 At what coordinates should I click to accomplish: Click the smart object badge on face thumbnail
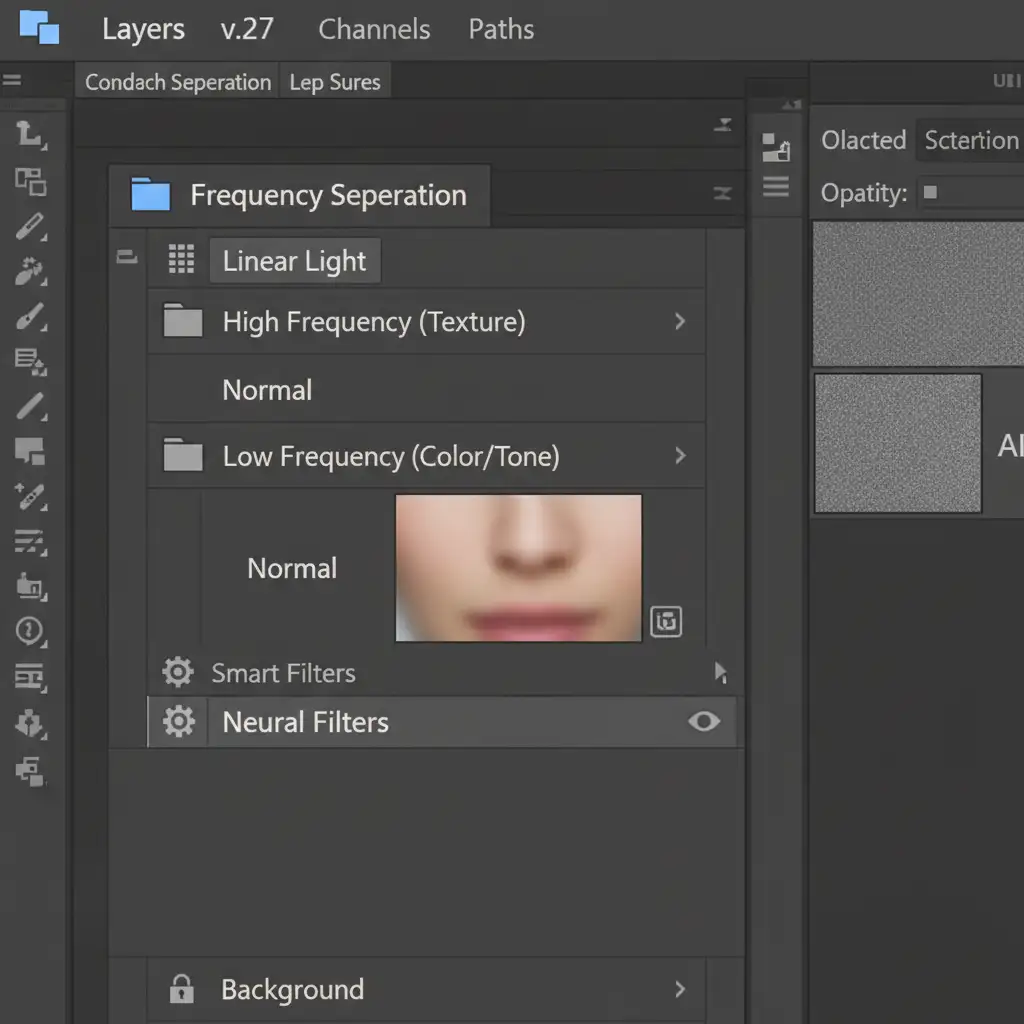tap(666, 621)
